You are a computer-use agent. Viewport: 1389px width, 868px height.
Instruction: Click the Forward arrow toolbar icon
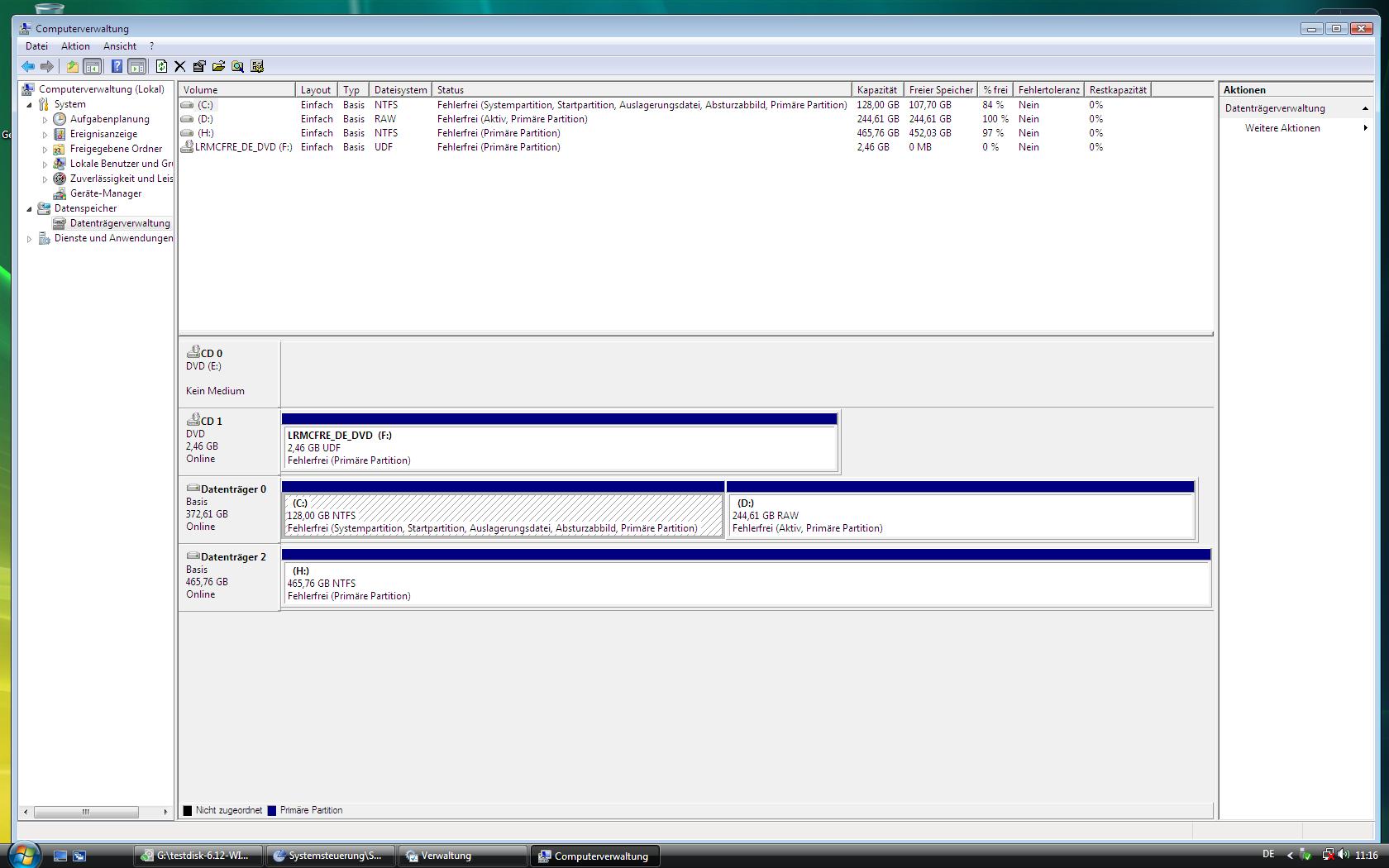pyautogui.click(x=47, y=66)
